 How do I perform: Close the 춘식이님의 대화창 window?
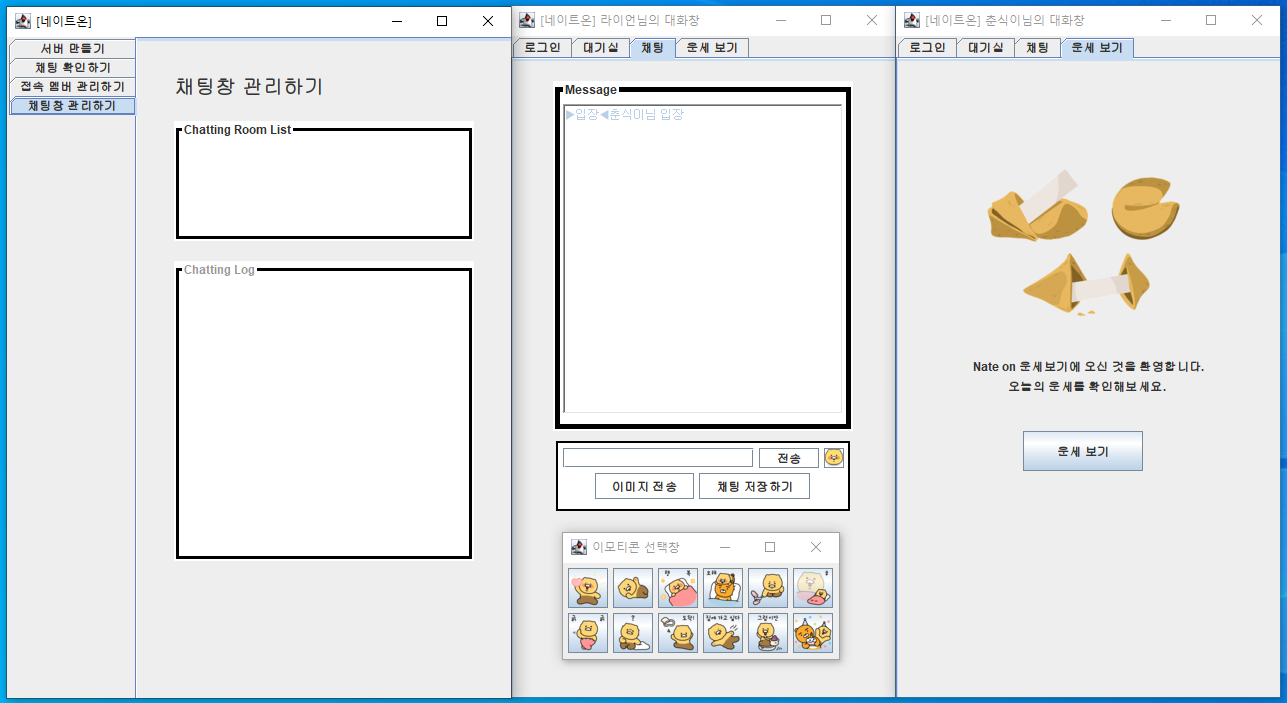1257,20
